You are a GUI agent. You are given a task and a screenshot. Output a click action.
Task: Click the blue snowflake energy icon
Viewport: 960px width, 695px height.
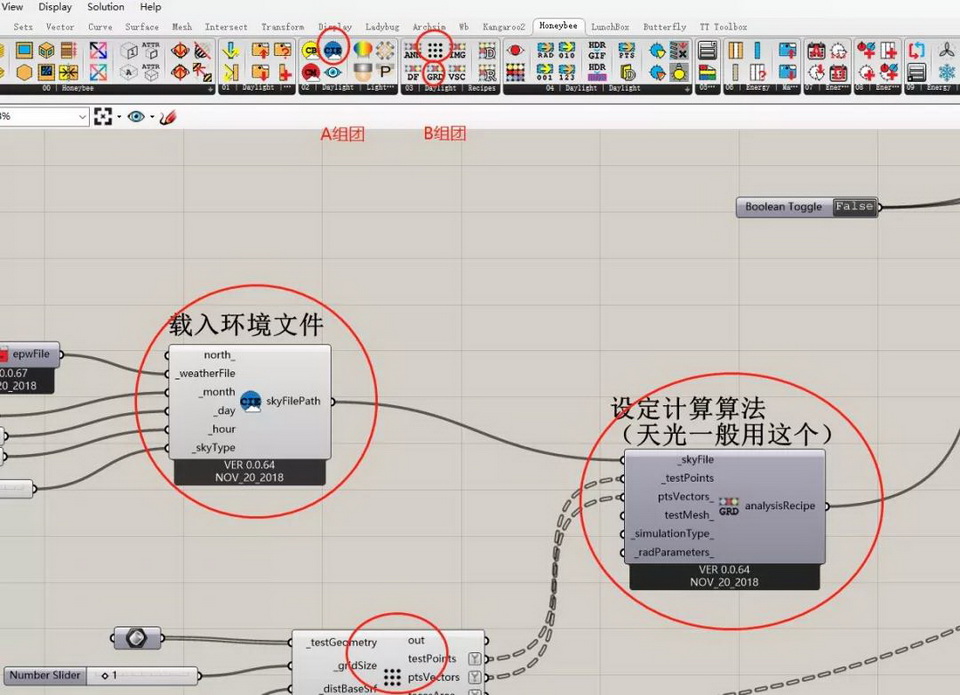(x=946, y=72)
